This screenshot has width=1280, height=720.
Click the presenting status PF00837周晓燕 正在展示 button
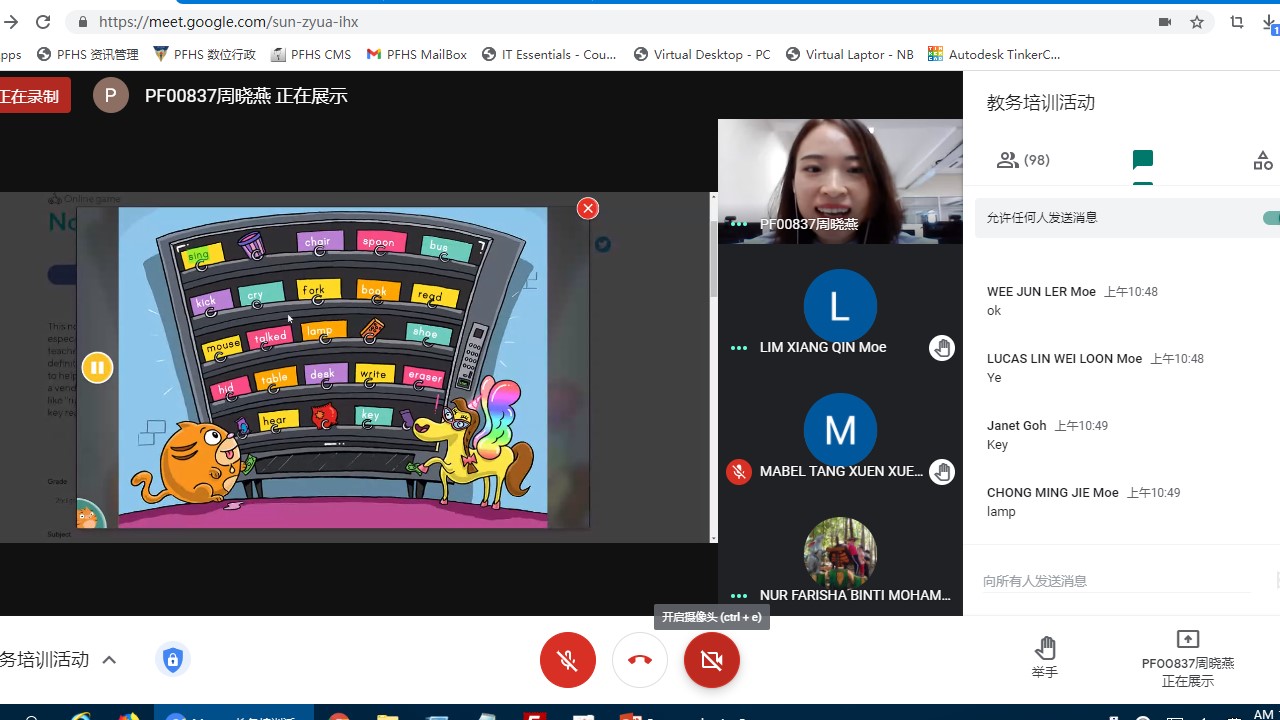[1188, 658]
